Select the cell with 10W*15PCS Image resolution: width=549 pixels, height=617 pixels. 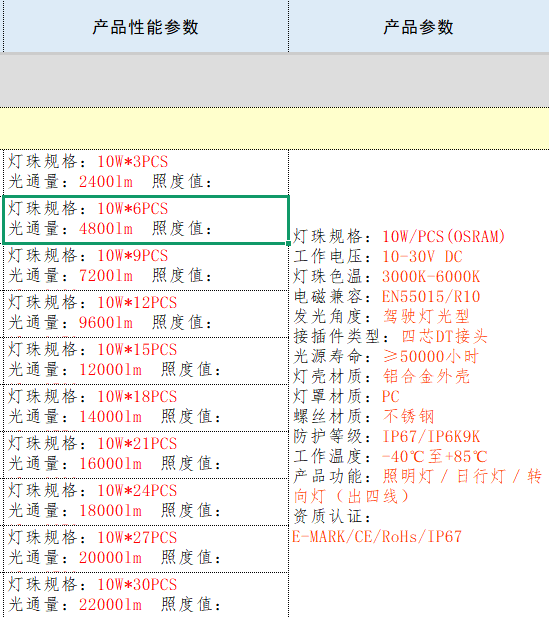click(x=146, y=361)
